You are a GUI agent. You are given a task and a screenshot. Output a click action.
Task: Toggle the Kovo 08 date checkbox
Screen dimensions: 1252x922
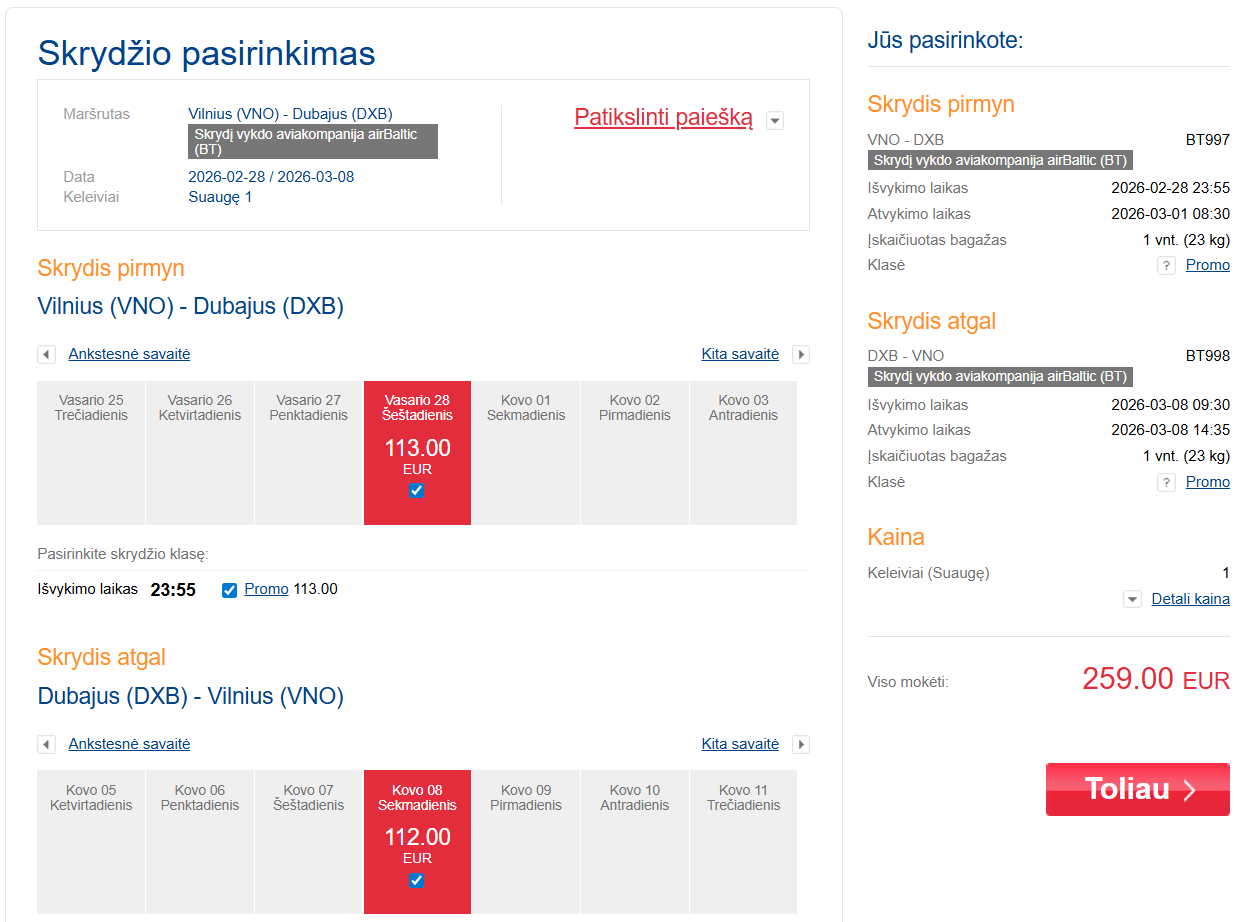pos(417,881)
